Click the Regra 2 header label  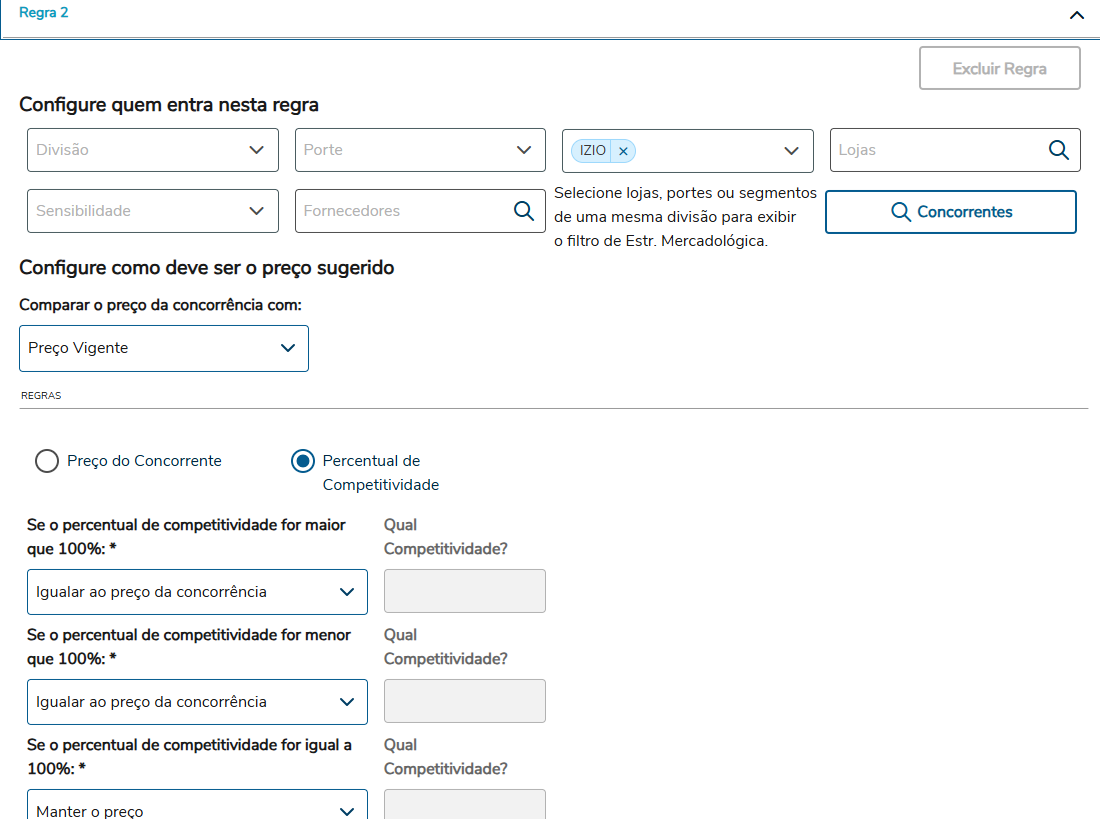[44, 13]
